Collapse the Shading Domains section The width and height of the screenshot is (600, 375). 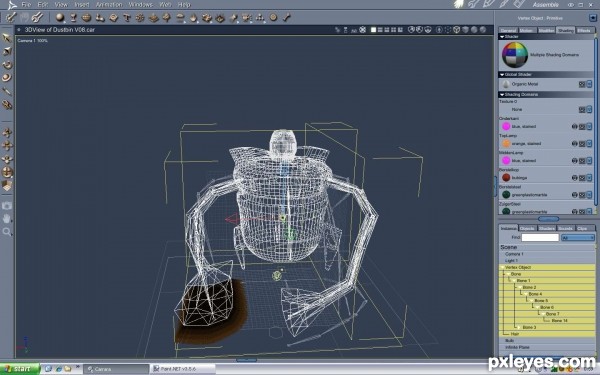coord(502,95)
